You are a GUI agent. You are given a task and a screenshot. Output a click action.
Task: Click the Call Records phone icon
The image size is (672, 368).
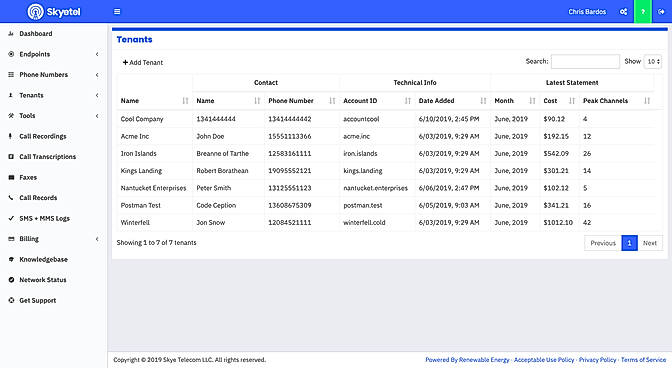(x=11, y=197)
